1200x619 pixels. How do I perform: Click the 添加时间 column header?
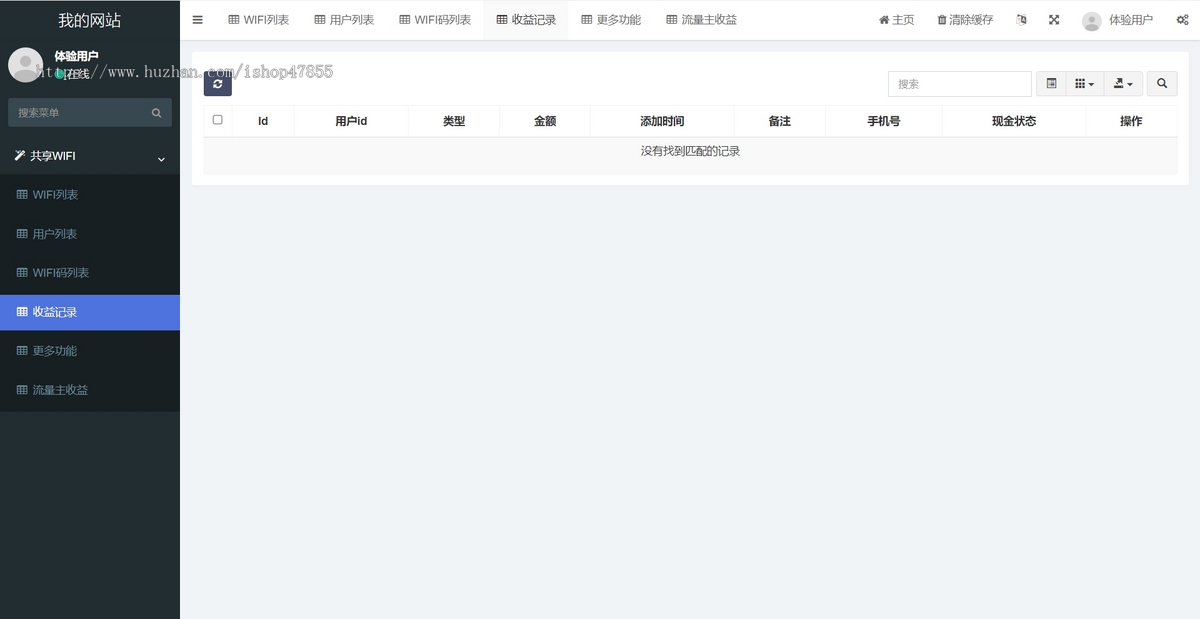(x=662, y=121)
